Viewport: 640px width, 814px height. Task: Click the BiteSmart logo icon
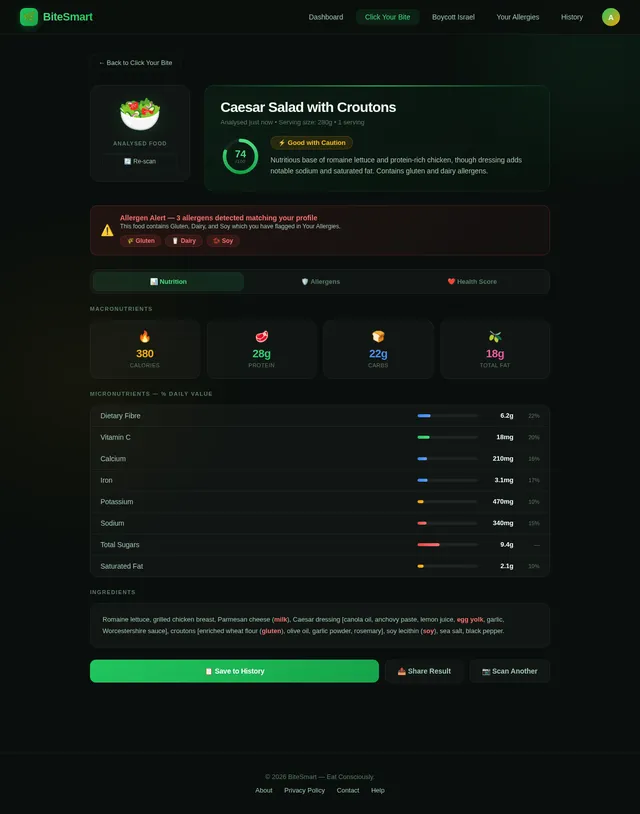pyautogui.click(x=29, y=17)
